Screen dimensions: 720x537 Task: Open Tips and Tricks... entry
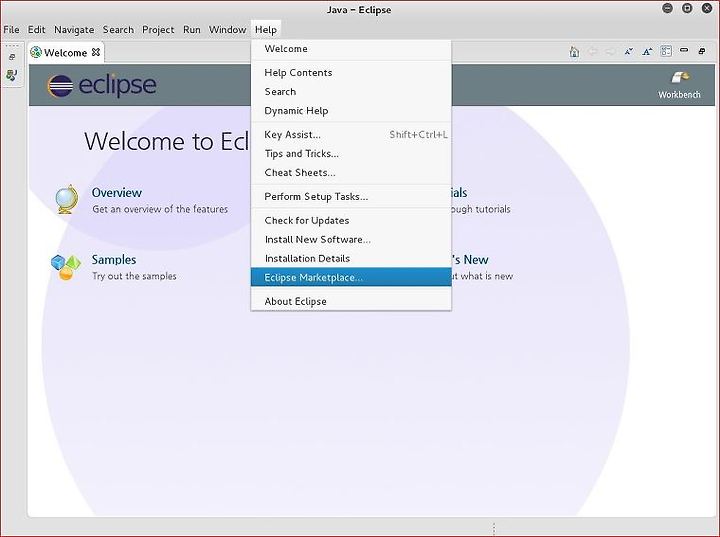(x=351, y=153)
